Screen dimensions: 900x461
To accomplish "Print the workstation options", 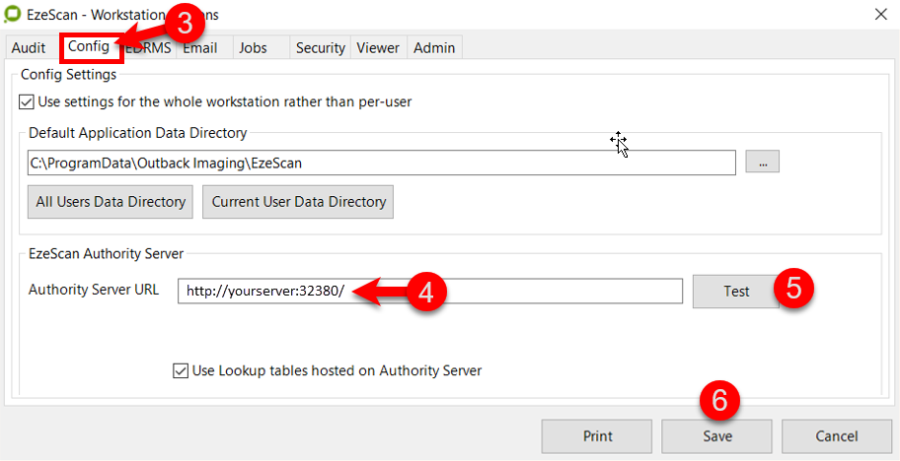I will pyautogui.click(x=597, y=436).
